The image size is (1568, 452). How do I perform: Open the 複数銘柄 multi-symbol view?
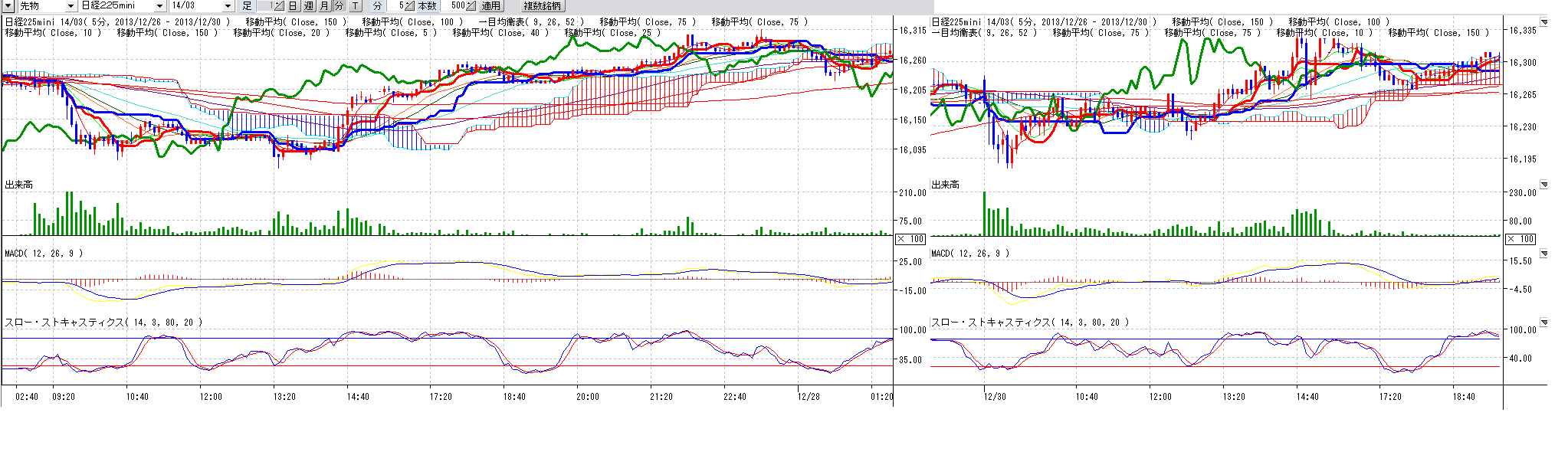542,6
